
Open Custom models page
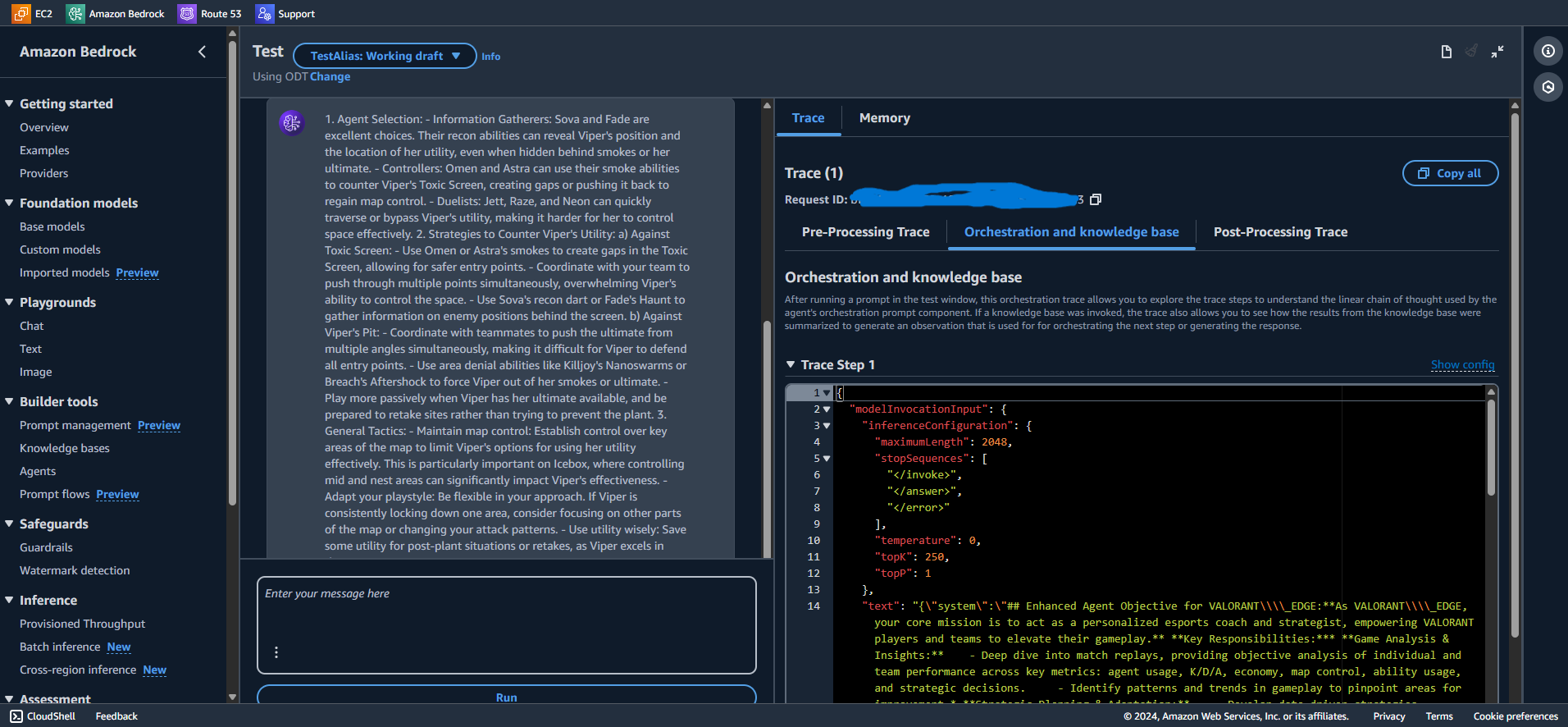60,249
